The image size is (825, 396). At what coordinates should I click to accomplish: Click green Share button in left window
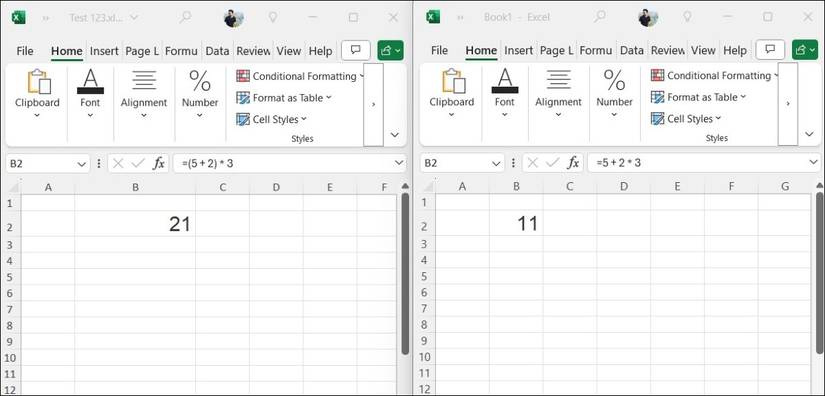click(x=390, y=50)
